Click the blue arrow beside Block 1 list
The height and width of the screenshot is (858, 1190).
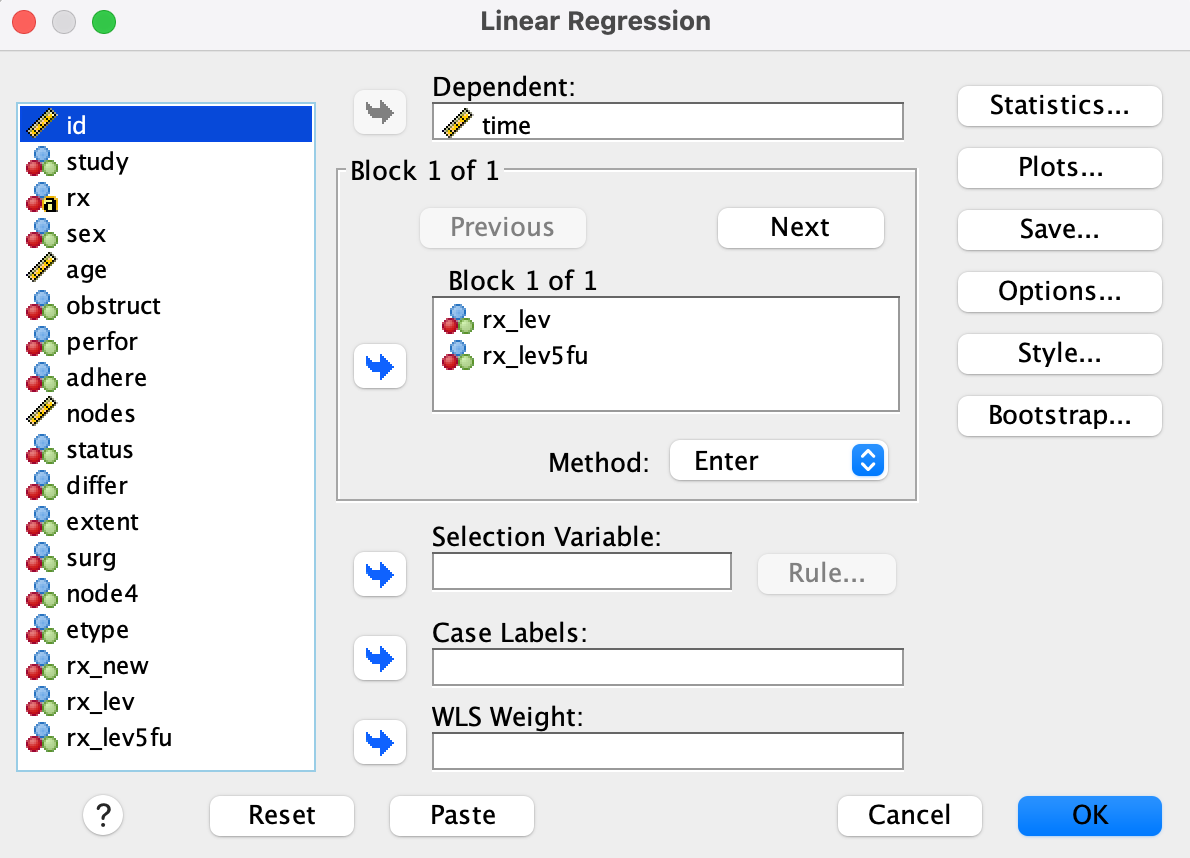click(380, 367)
